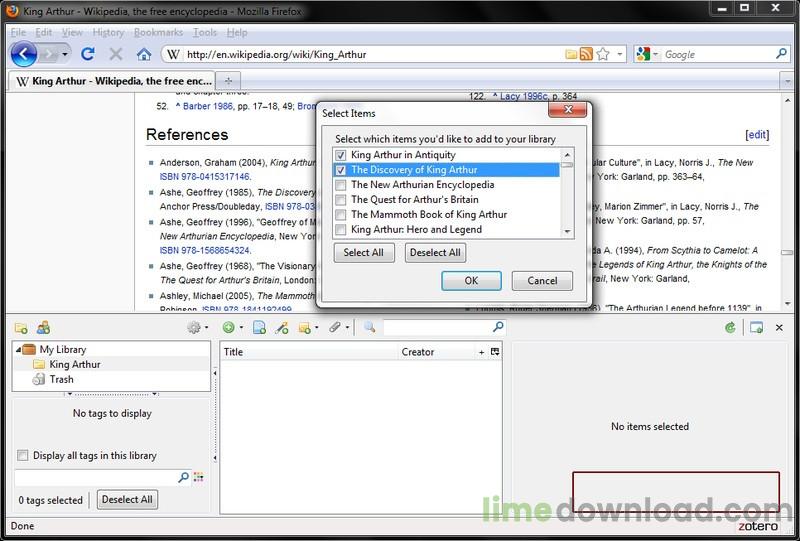Screen dimensions: 800x541
Task: Click Zotero folder icon in address bar
Action: (x=571, y=54)
